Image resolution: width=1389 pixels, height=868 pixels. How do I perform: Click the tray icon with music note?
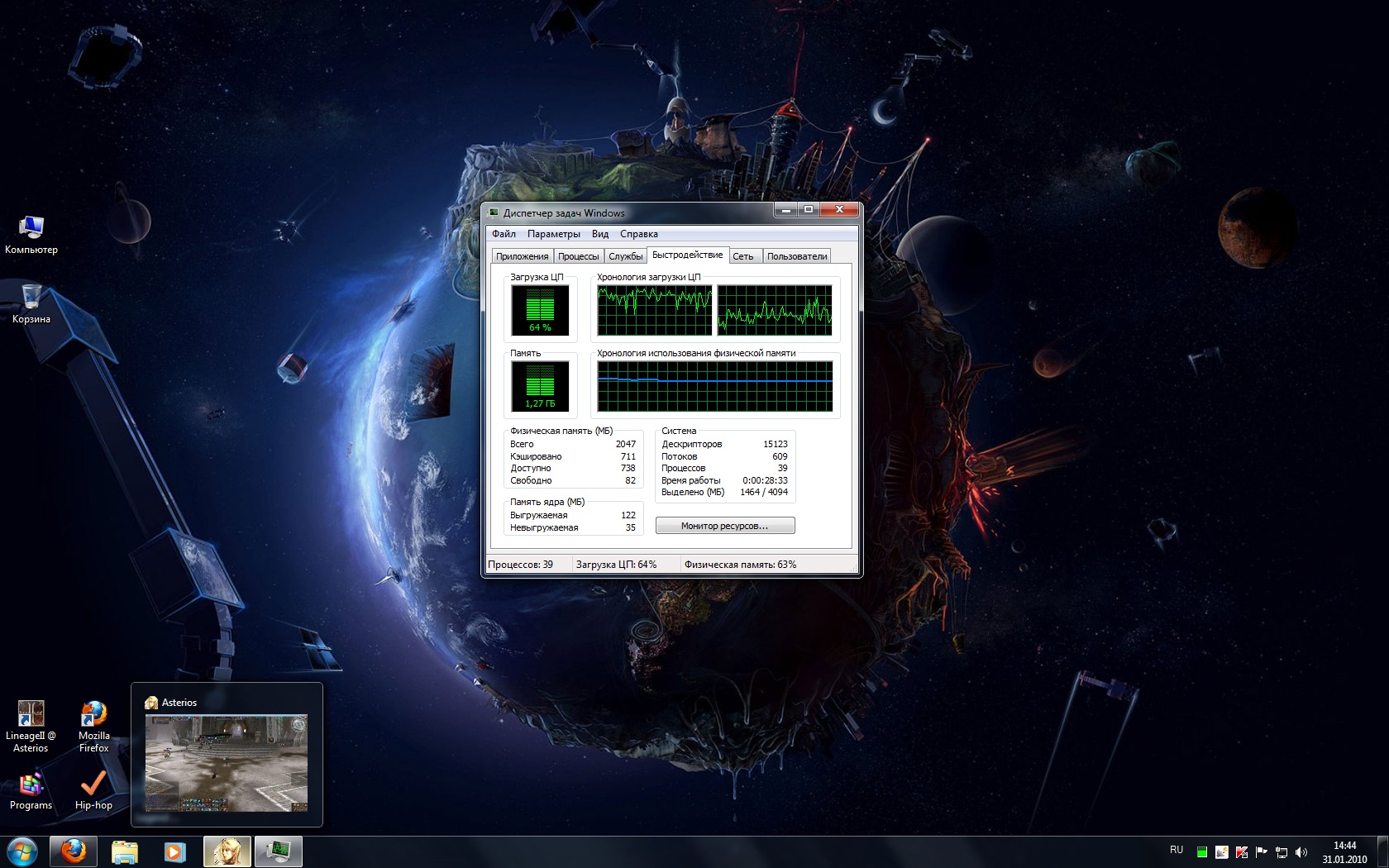pyautogui.click(x=1221, y=852)
